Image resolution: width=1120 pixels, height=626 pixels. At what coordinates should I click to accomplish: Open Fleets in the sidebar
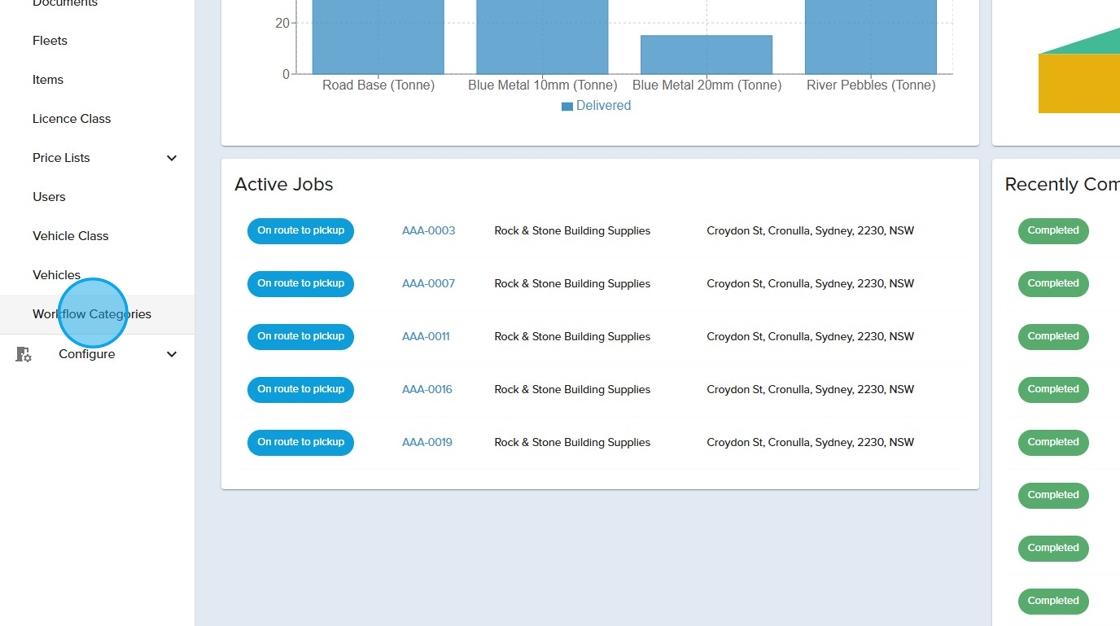pos(50,41)
